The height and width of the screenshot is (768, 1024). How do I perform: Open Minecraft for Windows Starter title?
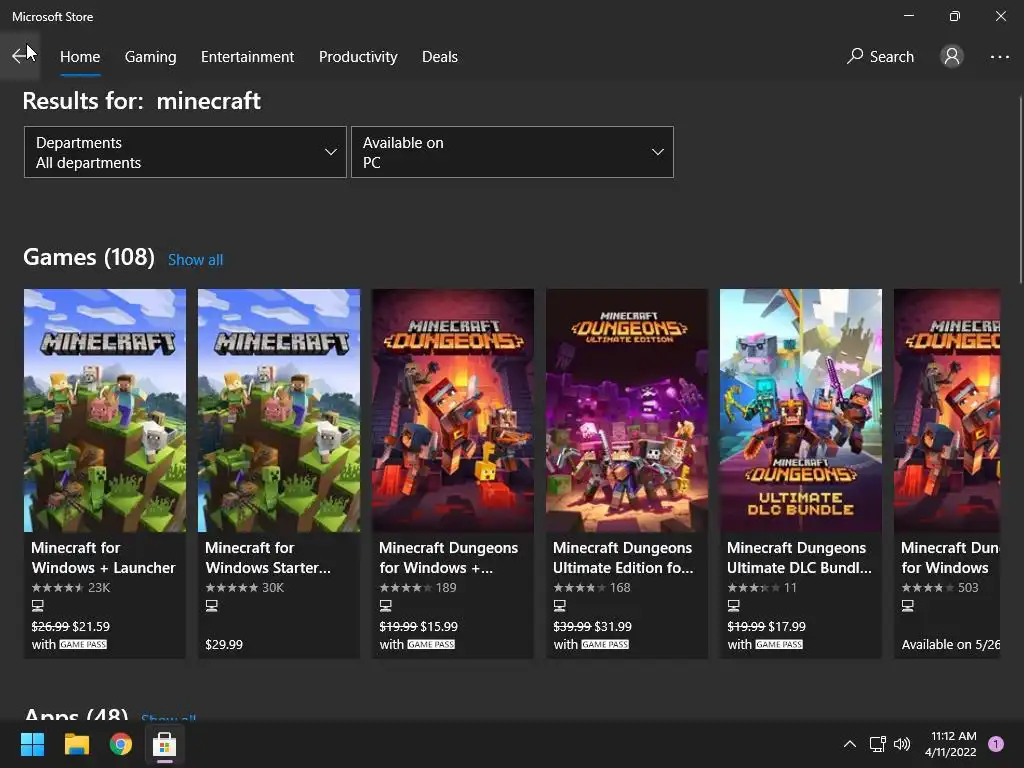(x=268, y=558)
